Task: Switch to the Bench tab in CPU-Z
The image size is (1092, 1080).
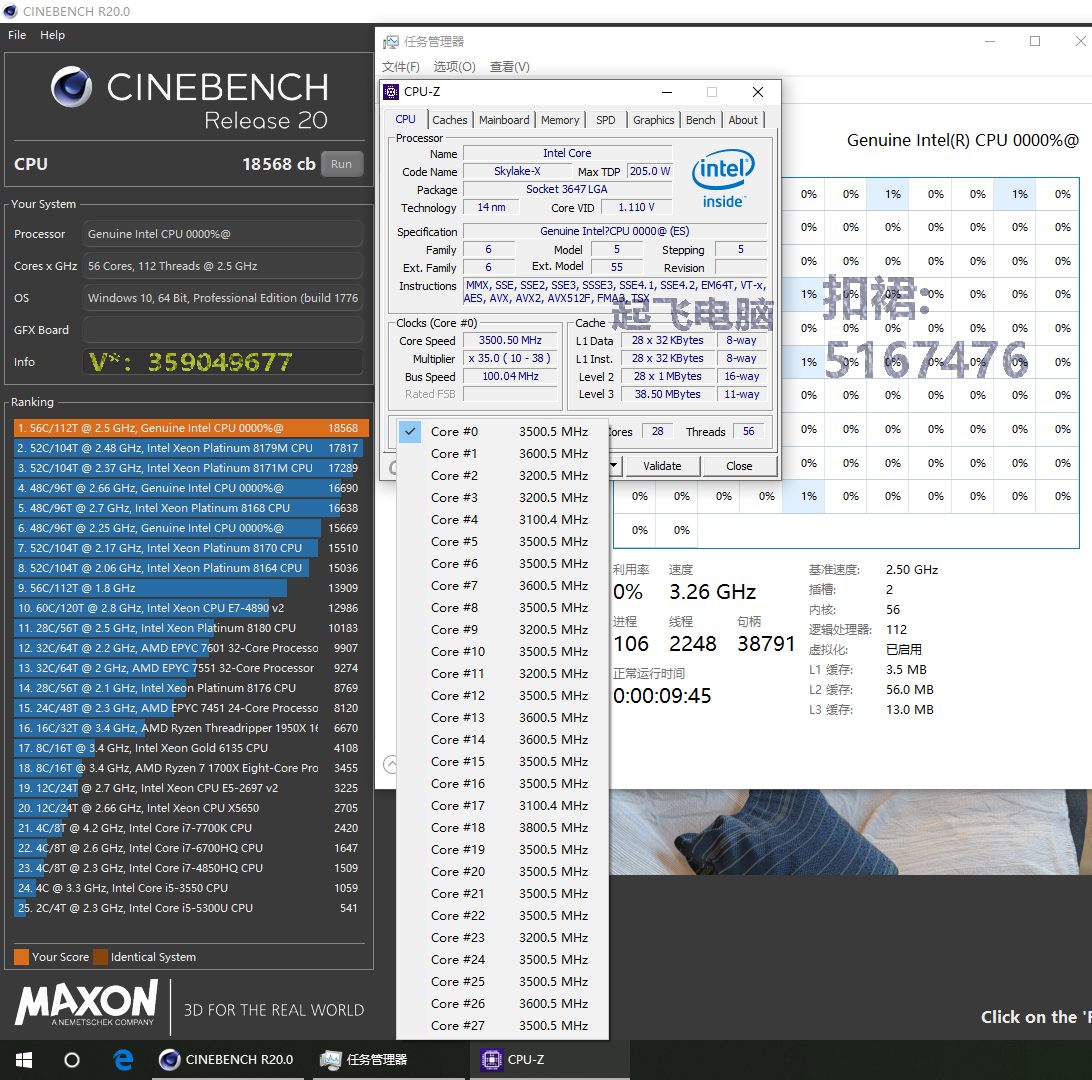Action: click(701, 120)
